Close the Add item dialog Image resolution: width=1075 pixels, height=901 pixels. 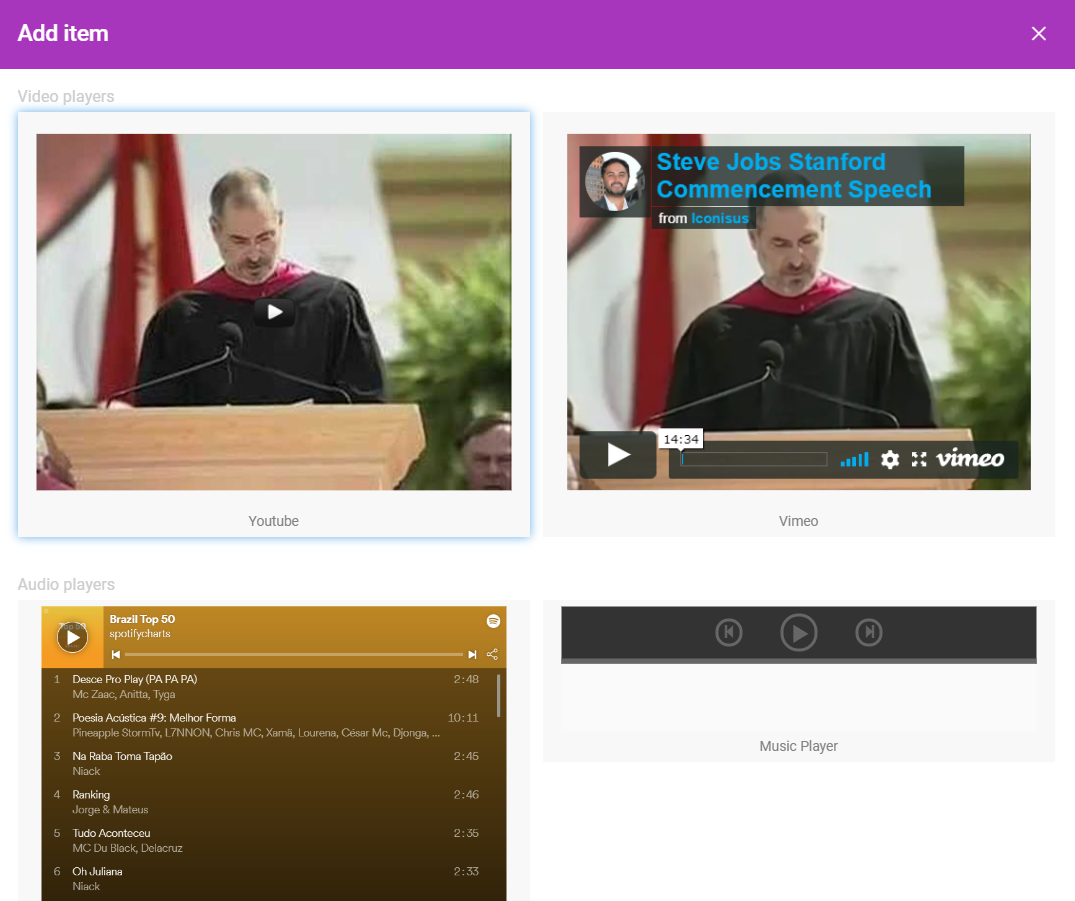coord(1038,34)
